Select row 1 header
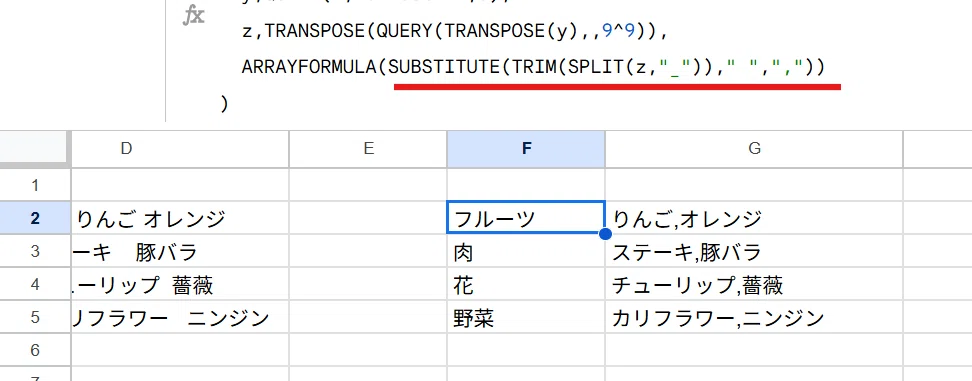Screen dimensions: 972x381 point(35,185)
